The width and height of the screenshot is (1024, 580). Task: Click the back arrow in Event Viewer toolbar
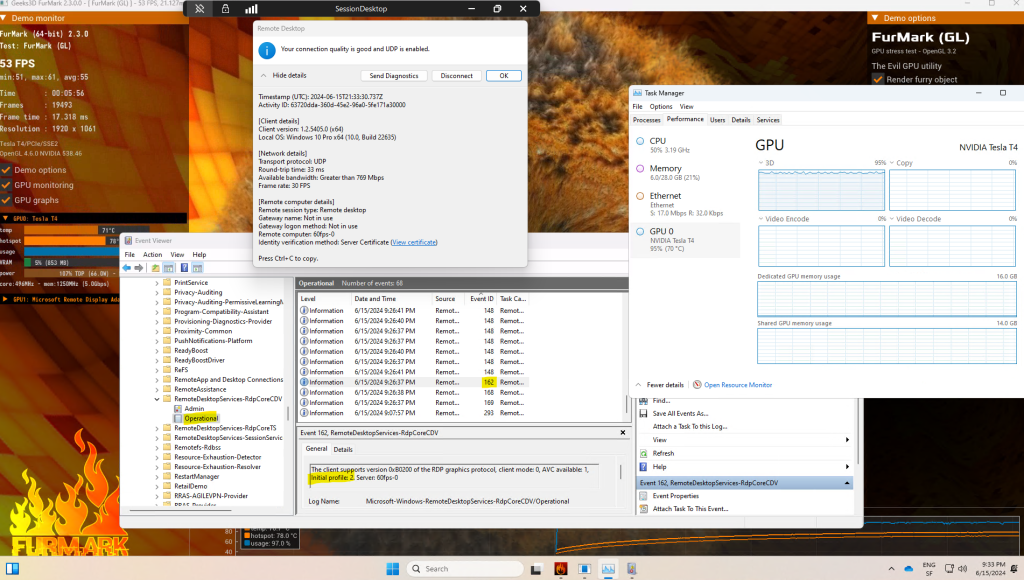pos(127,268)
